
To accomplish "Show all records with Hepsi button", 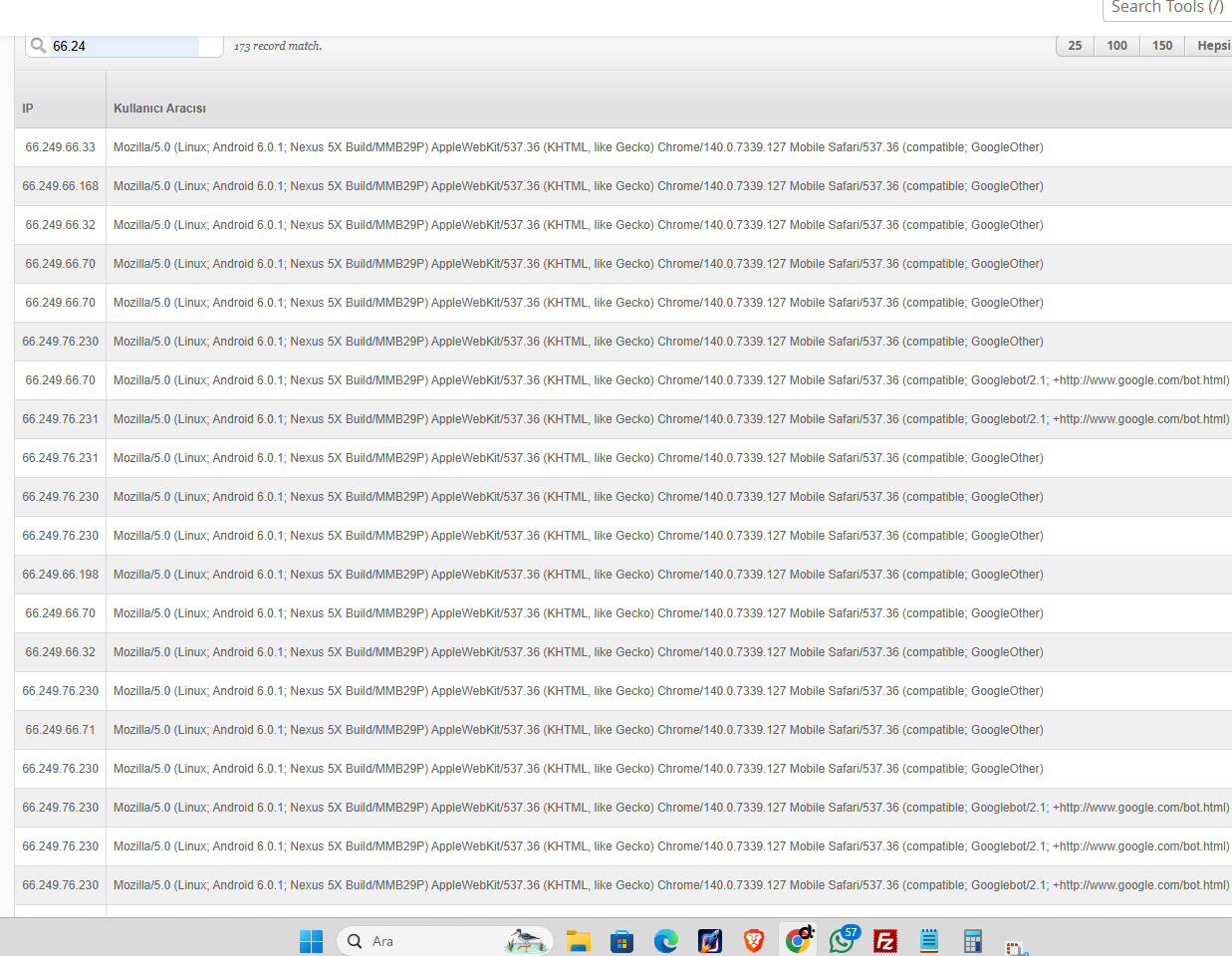I will 1211,46.
